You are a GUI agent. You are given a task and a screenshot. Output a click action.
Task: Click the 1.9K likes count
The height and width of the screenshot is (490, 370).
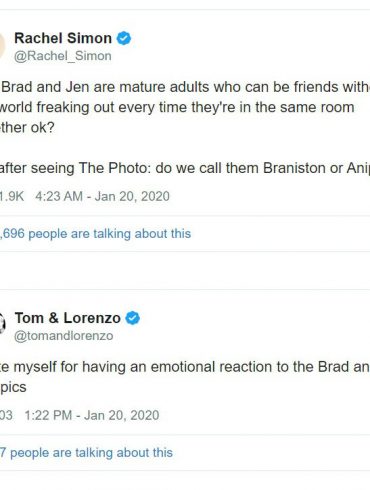(x=12, y=196)
